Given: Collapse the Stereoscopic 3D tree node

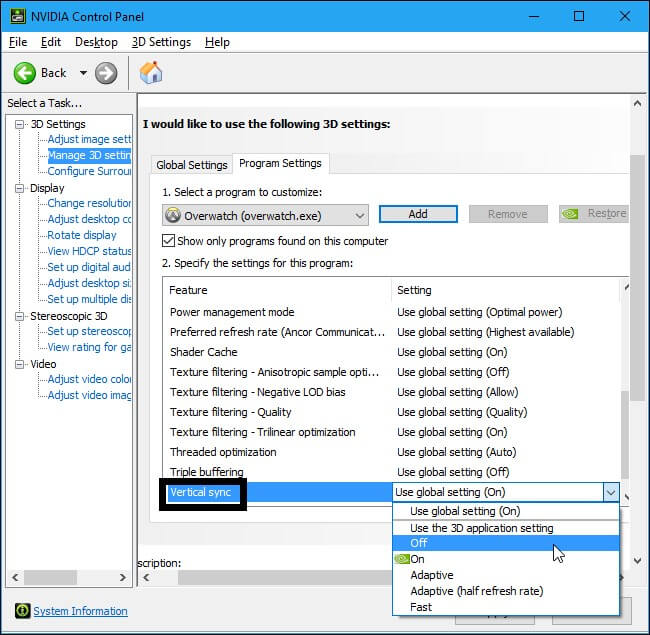Looking at the screenshot, I should click(19, 317).
